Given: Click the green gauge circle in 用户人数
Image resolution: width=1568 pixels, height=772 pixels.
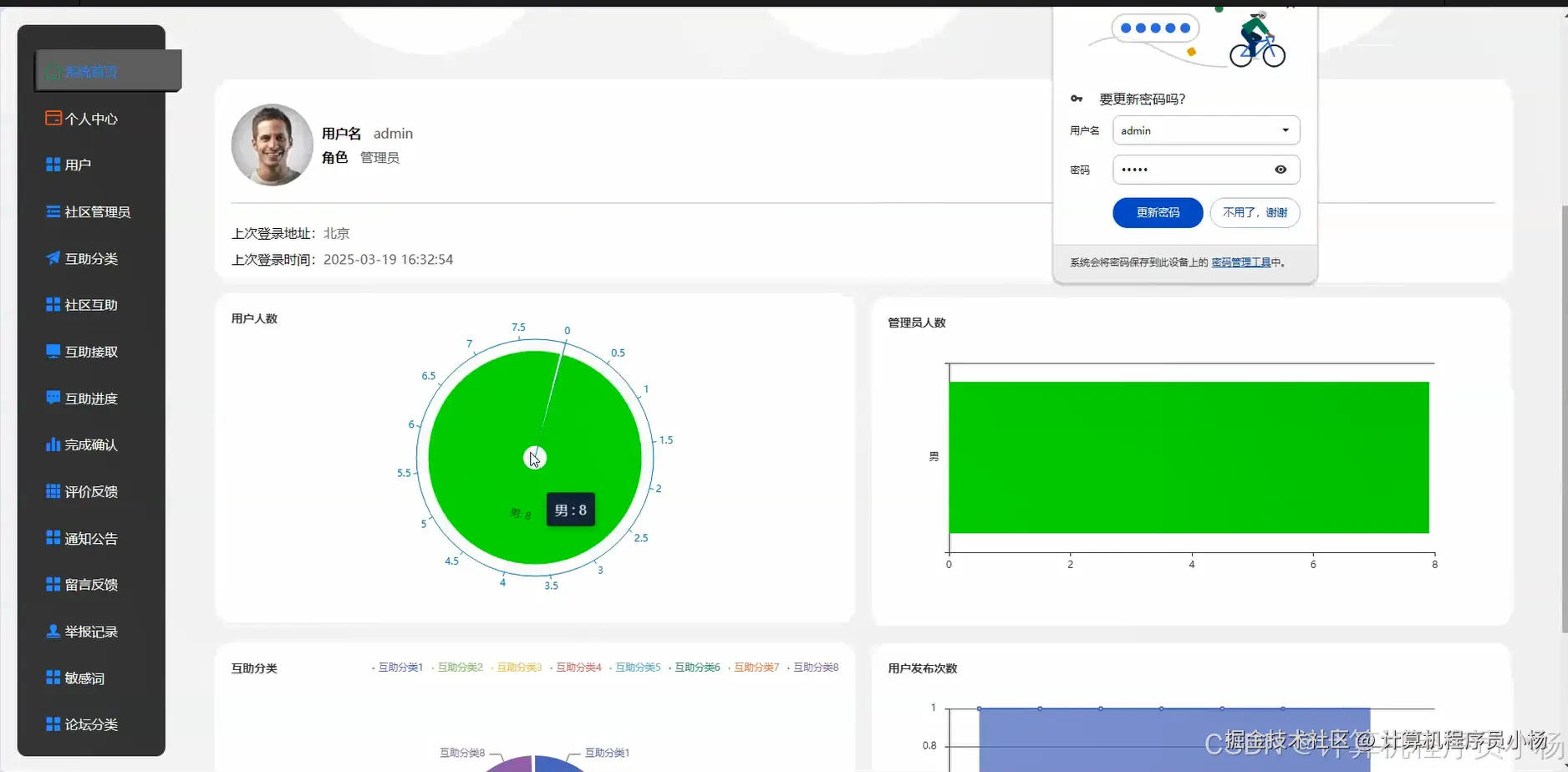Looking at the screenshot, I should tap(535, 458).
